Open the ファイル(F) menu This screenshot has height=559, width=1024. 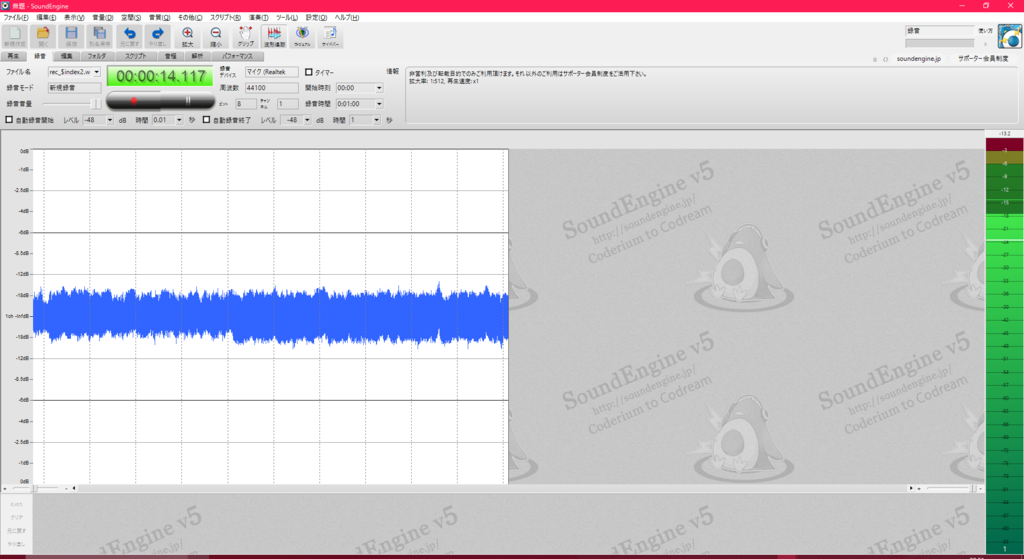pyautogui.click(x=16, y=18)
